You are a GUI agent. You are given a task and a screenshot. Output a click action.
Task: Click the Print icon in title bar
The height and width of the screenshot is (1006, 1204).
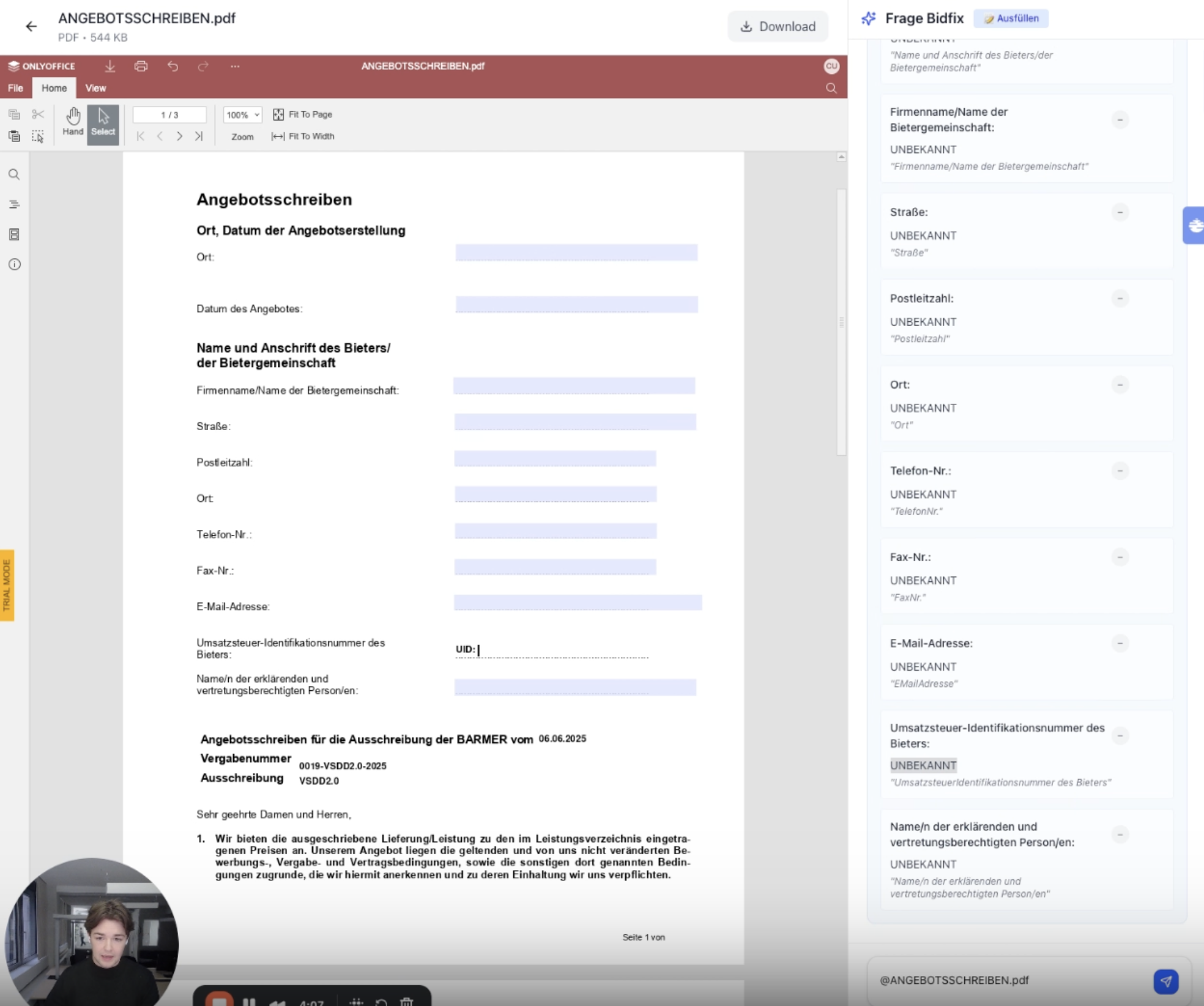pos(141,66)
